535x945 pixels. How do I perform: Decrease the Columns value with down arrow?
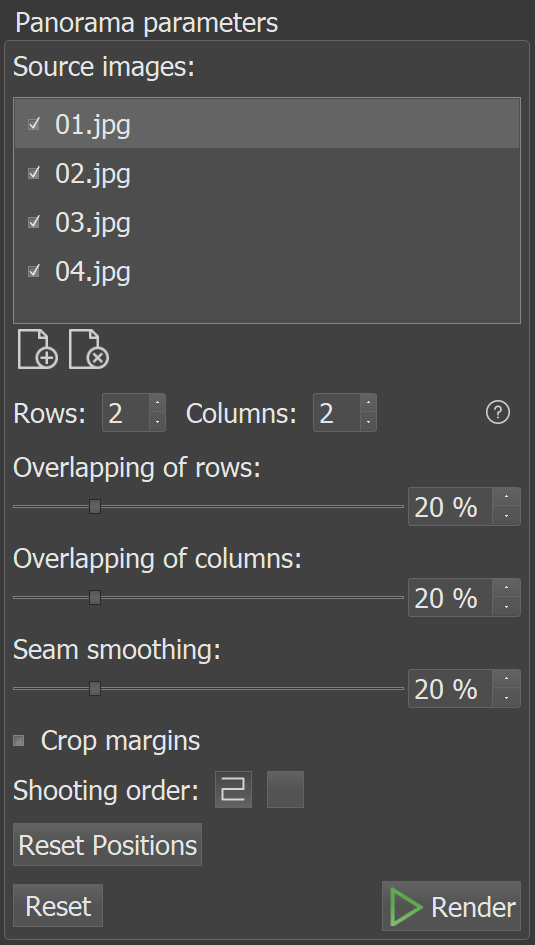click(x=368, y=422)
